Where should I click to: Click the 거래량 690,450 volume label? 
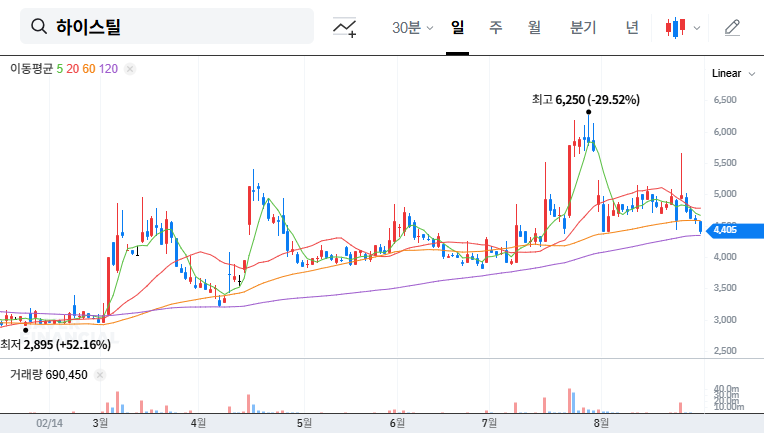pos(49,375)
